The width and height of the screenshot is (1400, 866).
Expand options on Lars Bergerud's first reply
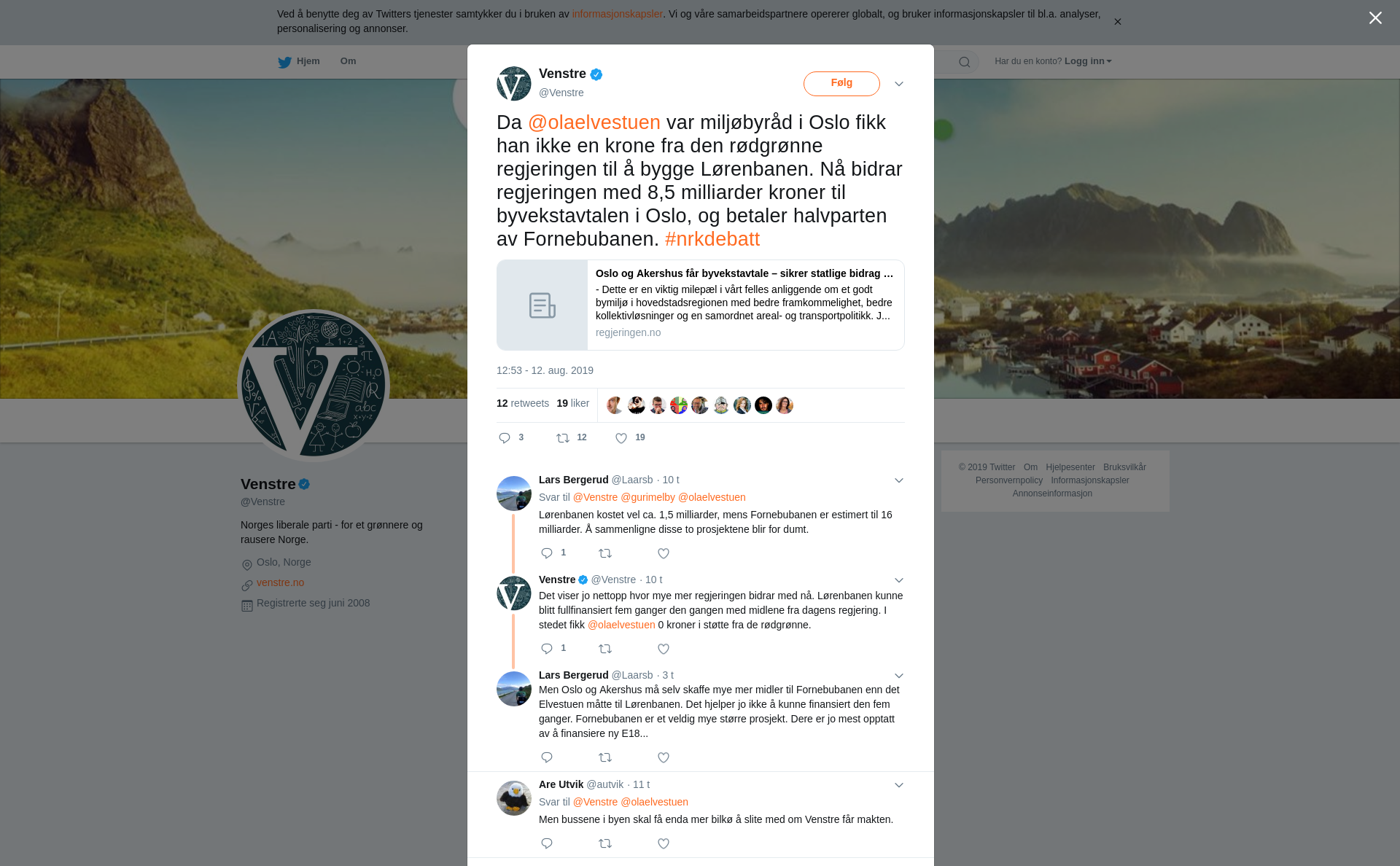[899, 480]
